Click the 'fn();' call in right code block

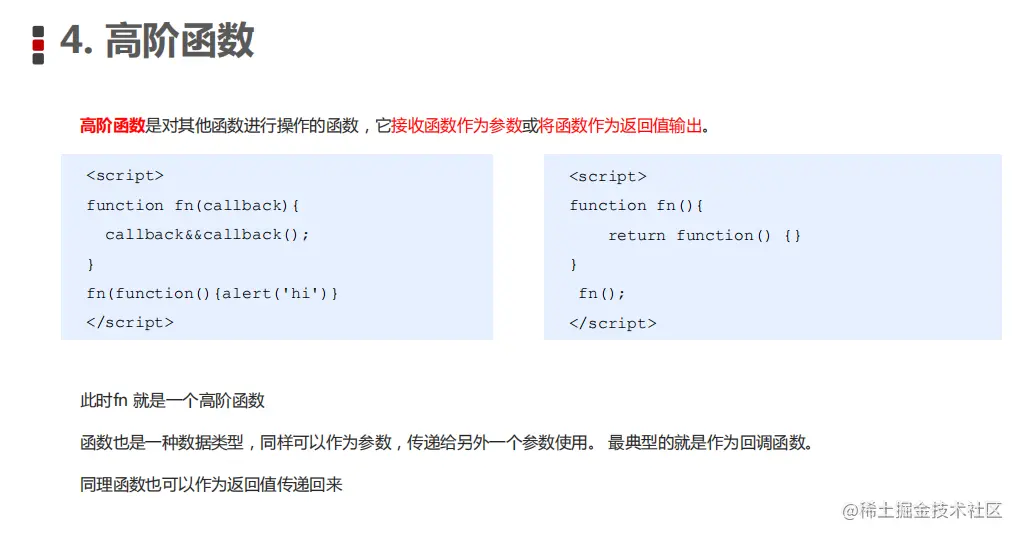point(602,293)
